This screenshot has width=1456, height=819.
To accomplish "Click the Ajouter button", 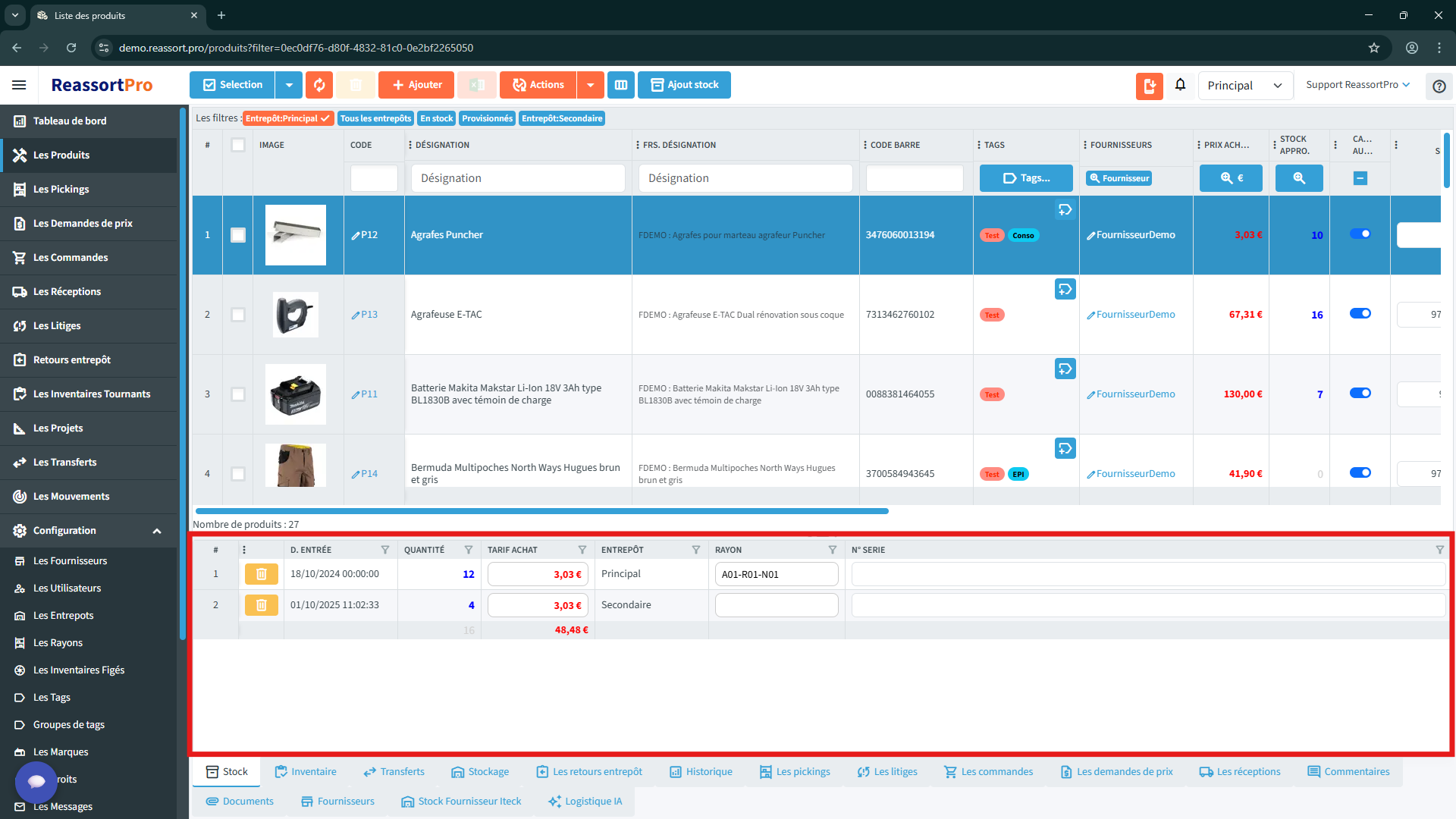I will coord(416,84).
